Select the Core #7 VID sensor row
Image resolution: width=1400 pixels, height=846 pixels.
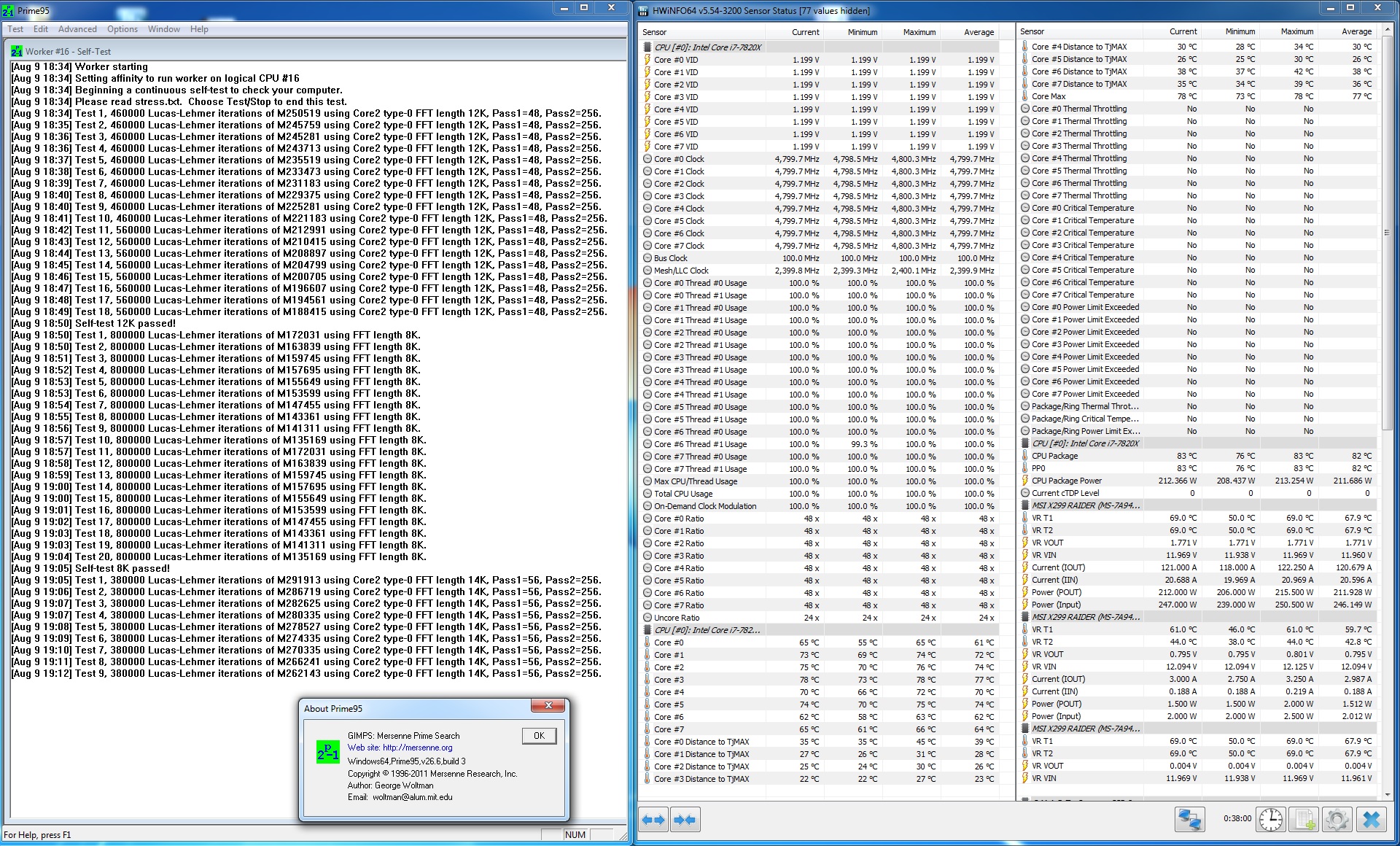click(x=818, y=147)
